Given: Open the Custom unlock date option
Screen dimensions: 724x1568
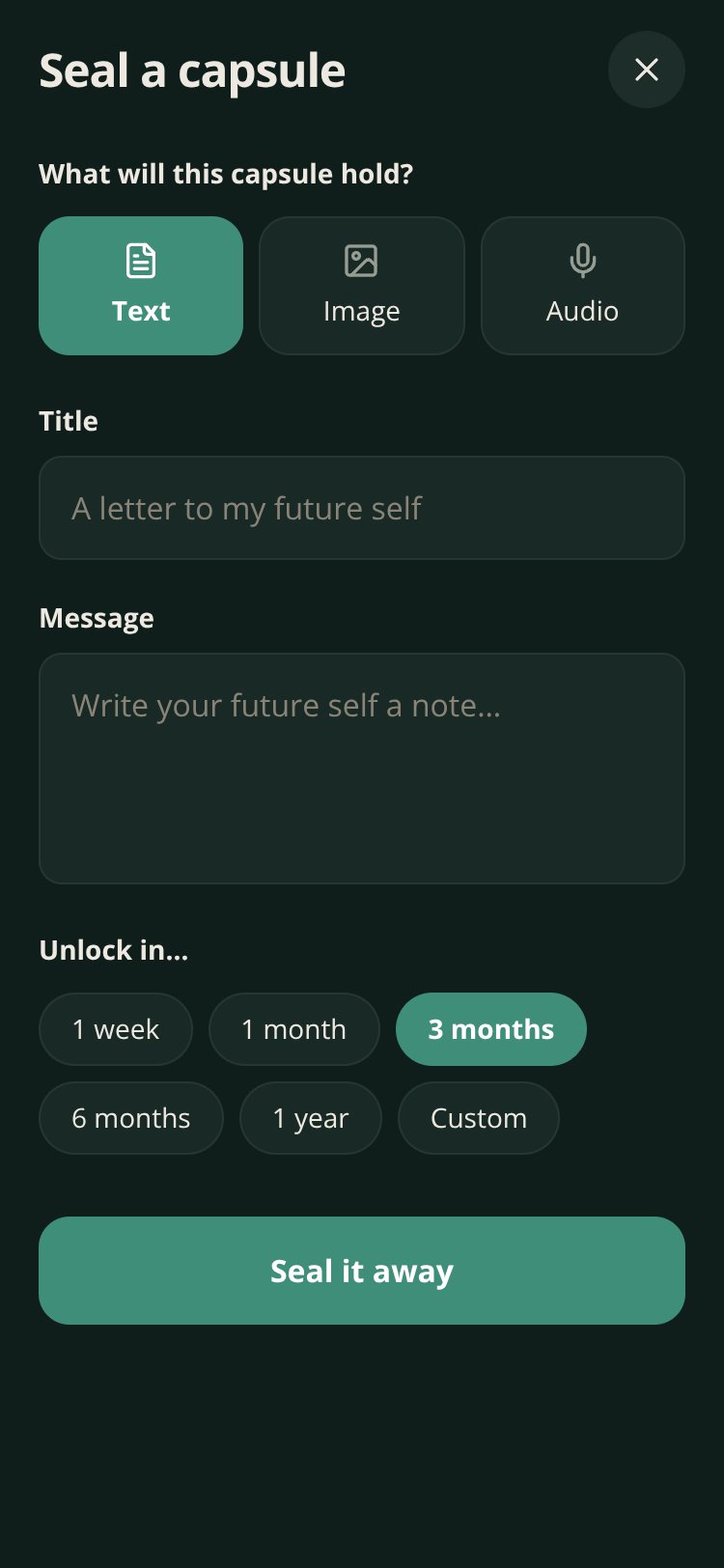Looking at the screenshot, I should (x=479, y=1118).
